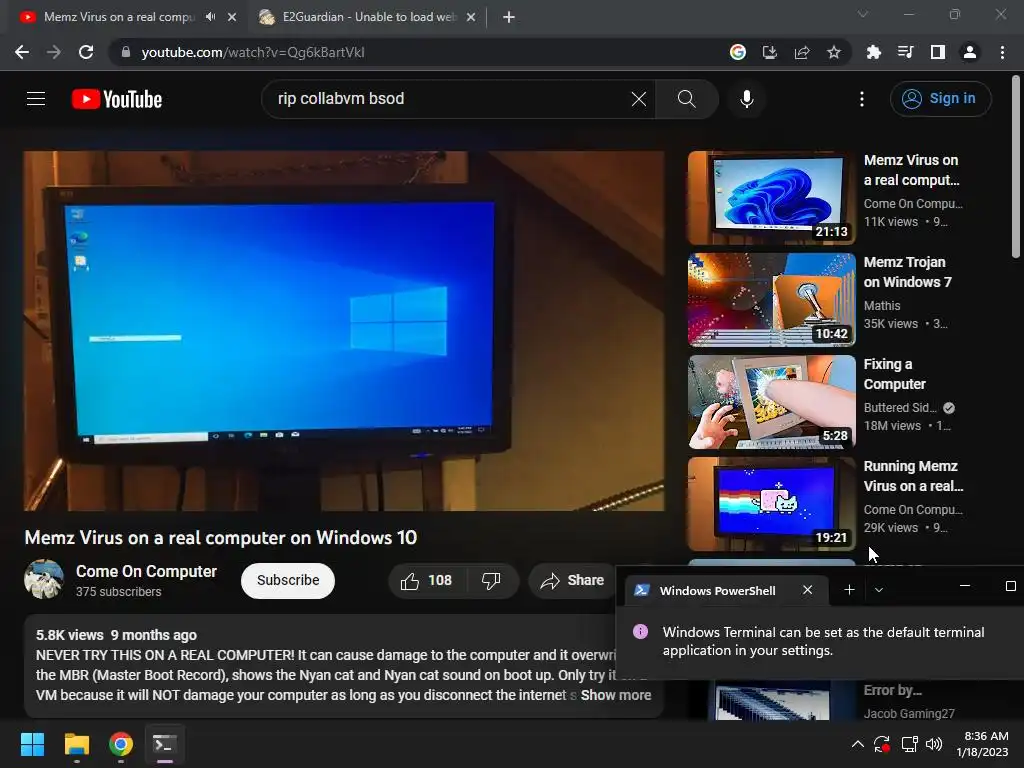The image size is (1024, 768).
Task: Click the '375 subscribers' text
Action: [x=118, y=592]
